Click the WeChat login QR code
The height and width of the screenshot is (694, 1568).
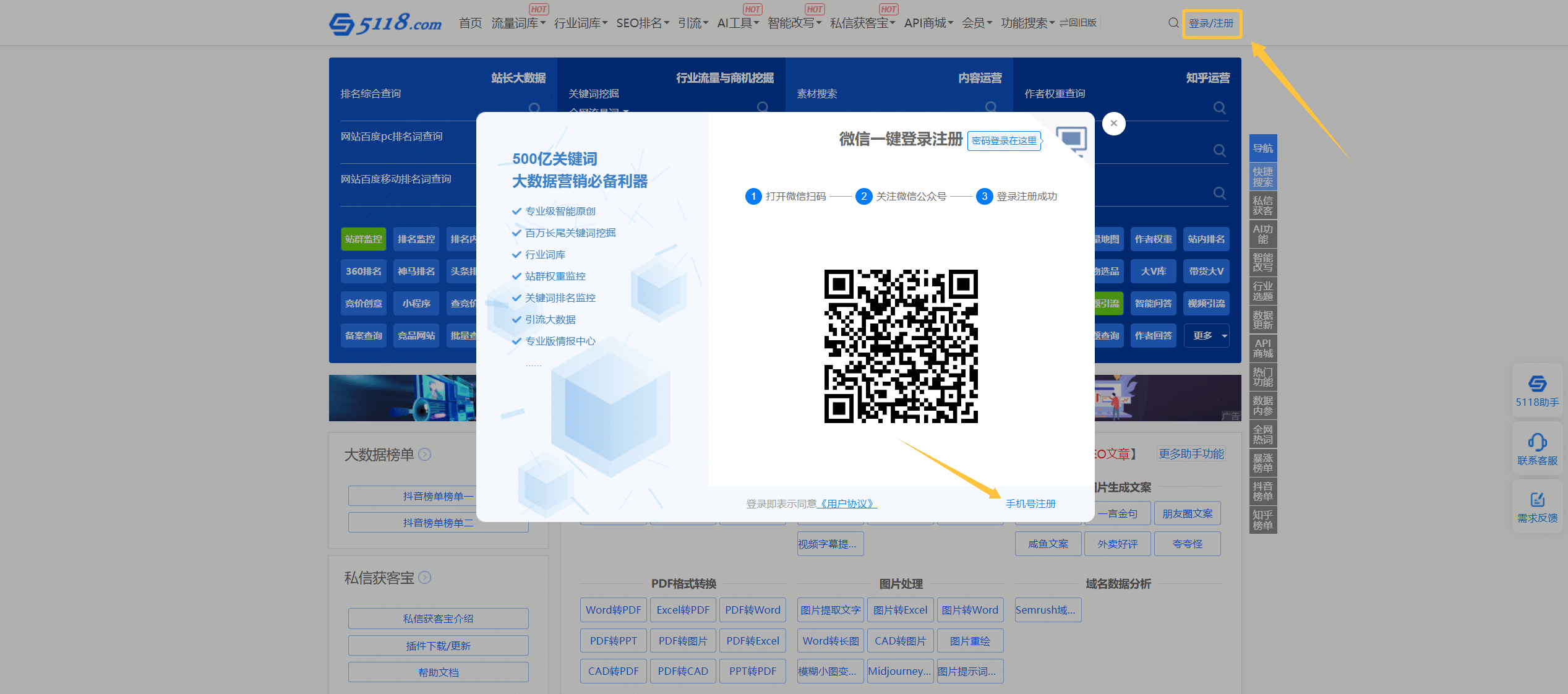[901, 346]
